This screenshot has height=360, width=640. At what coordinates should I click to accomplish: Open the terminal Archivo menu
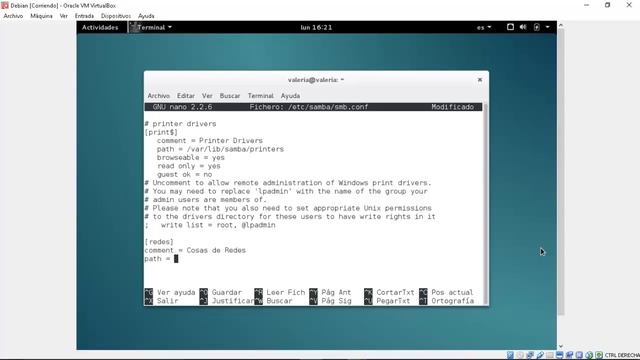point(158,96)
